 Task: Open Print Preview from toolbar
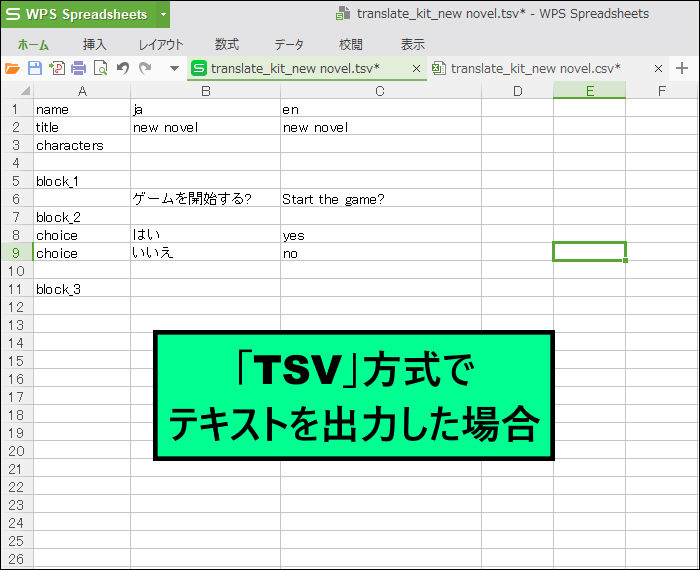pyautogui.click(x=100, y=68)
